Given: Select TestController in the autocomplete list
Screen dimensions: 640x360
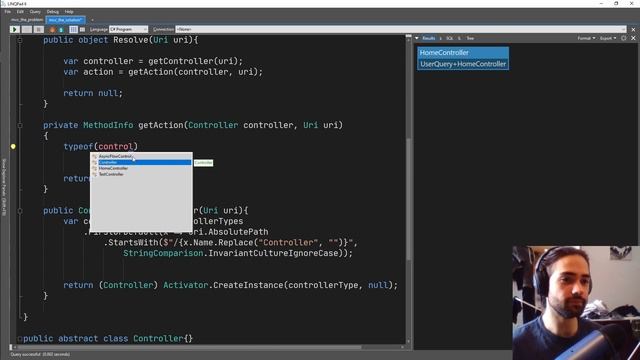Looking at the screenshot, I should pyautogui.click(x=141, y=174).
